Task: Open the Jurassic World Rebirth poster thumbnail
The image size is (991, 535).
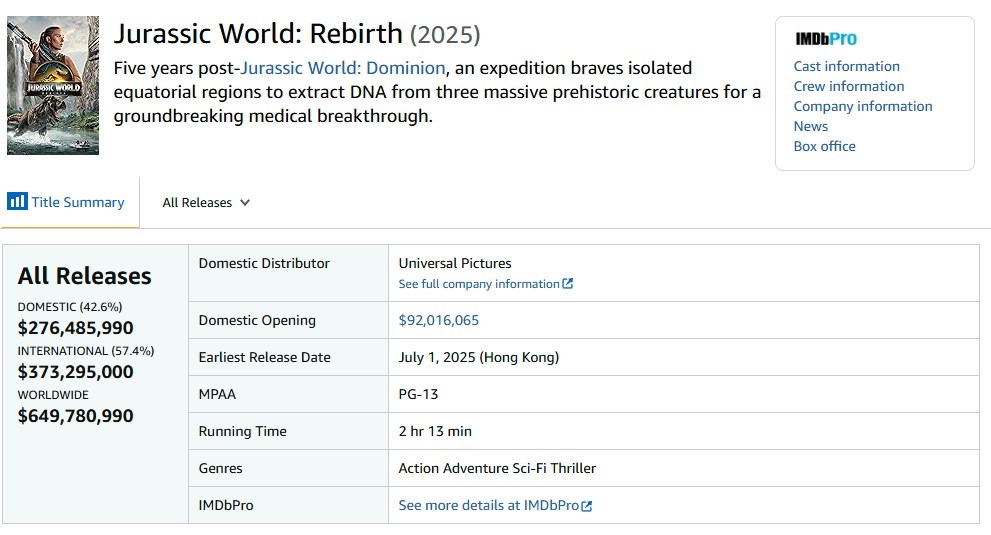Action: pyautogui.click(x=53, y=85)
